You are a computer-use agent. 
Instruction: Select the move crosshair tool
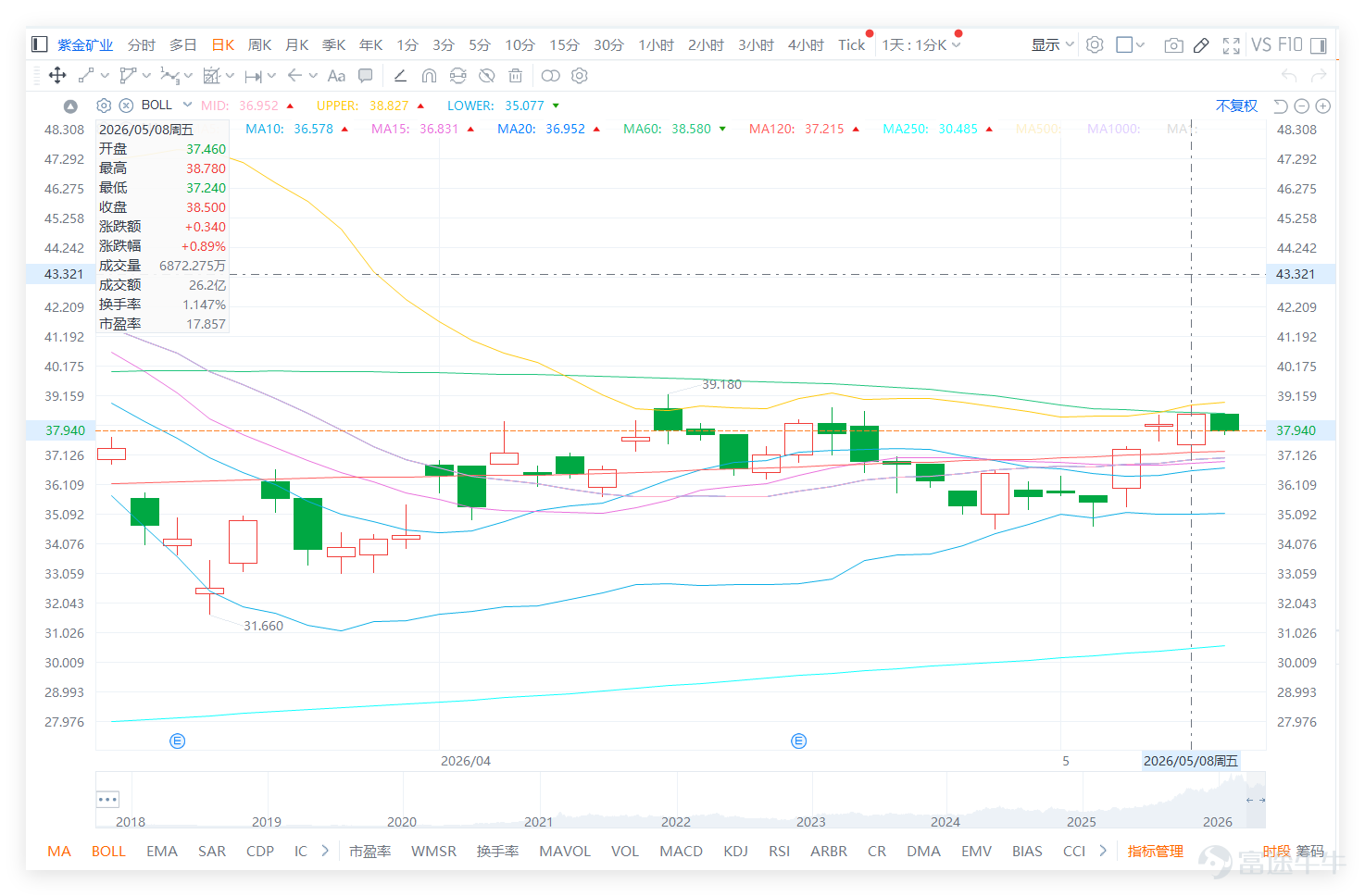pyautogui.click(x=57, y=76)
